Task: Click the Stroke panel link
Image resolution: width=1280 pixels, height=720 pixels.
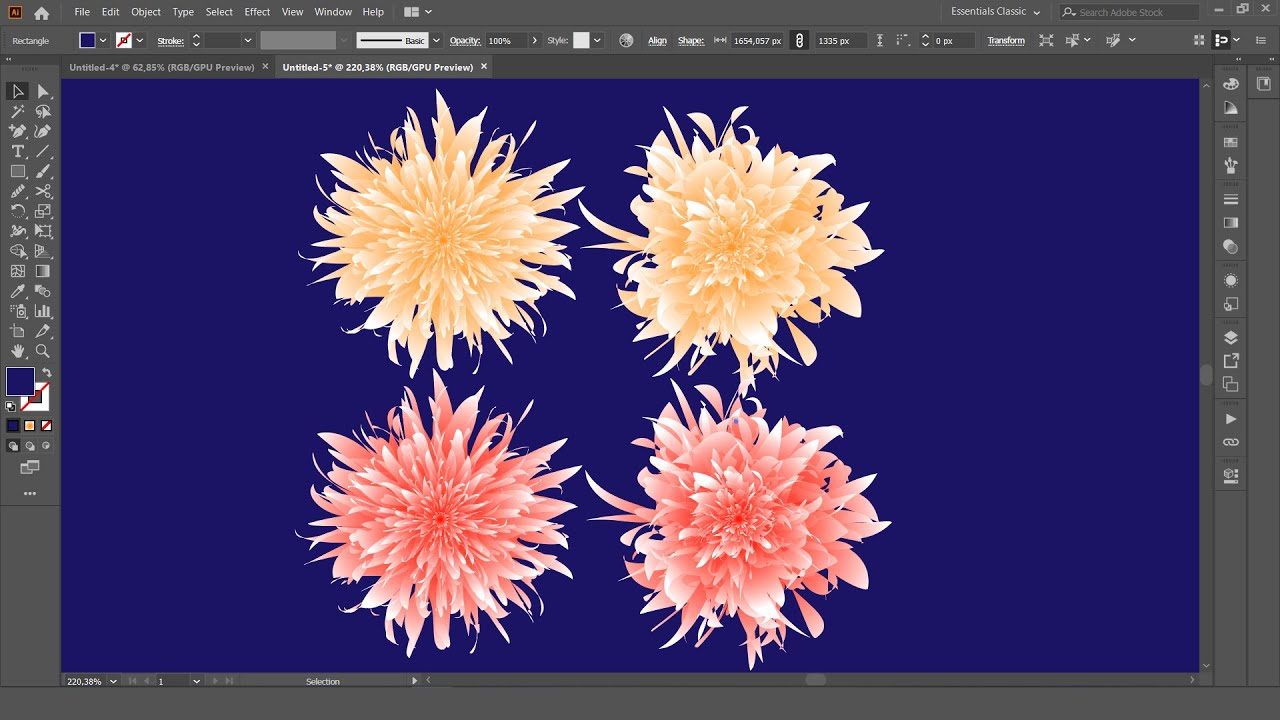Action: click(170, 41)
